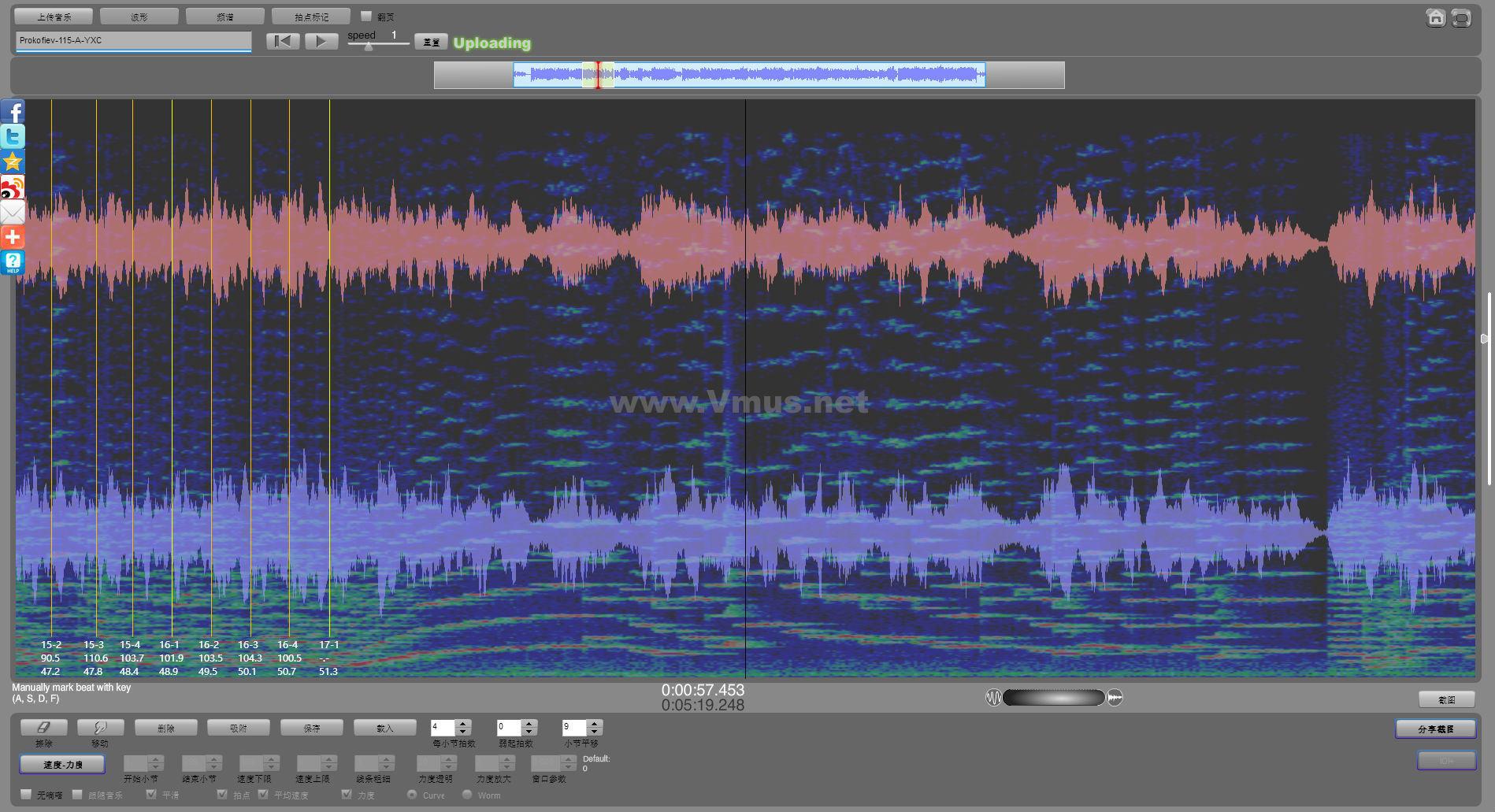Click beat marker line 17-1
This screenshot has width=1495, height=812.
(x=329, y=369)
